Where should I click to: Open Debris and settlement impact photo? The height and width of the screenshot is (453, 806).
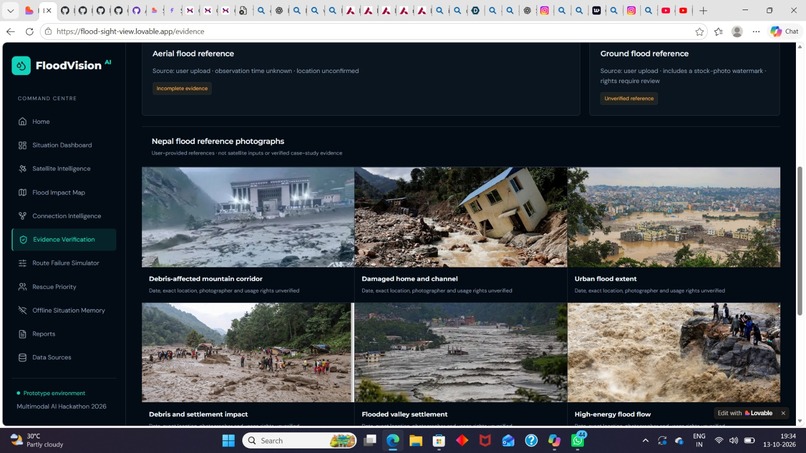point(247,352)
